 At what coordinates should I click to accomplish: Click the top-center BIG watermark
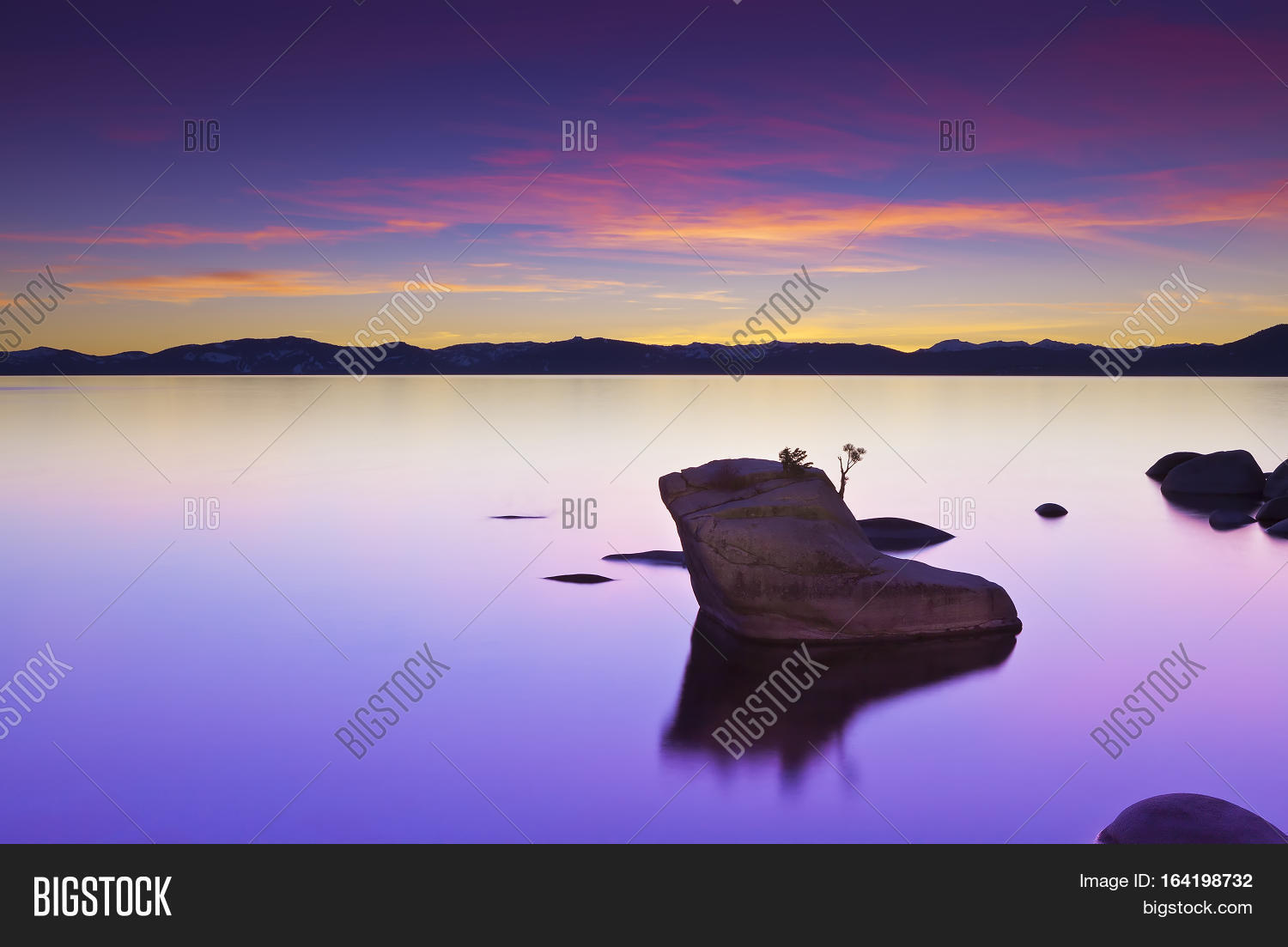580,136
